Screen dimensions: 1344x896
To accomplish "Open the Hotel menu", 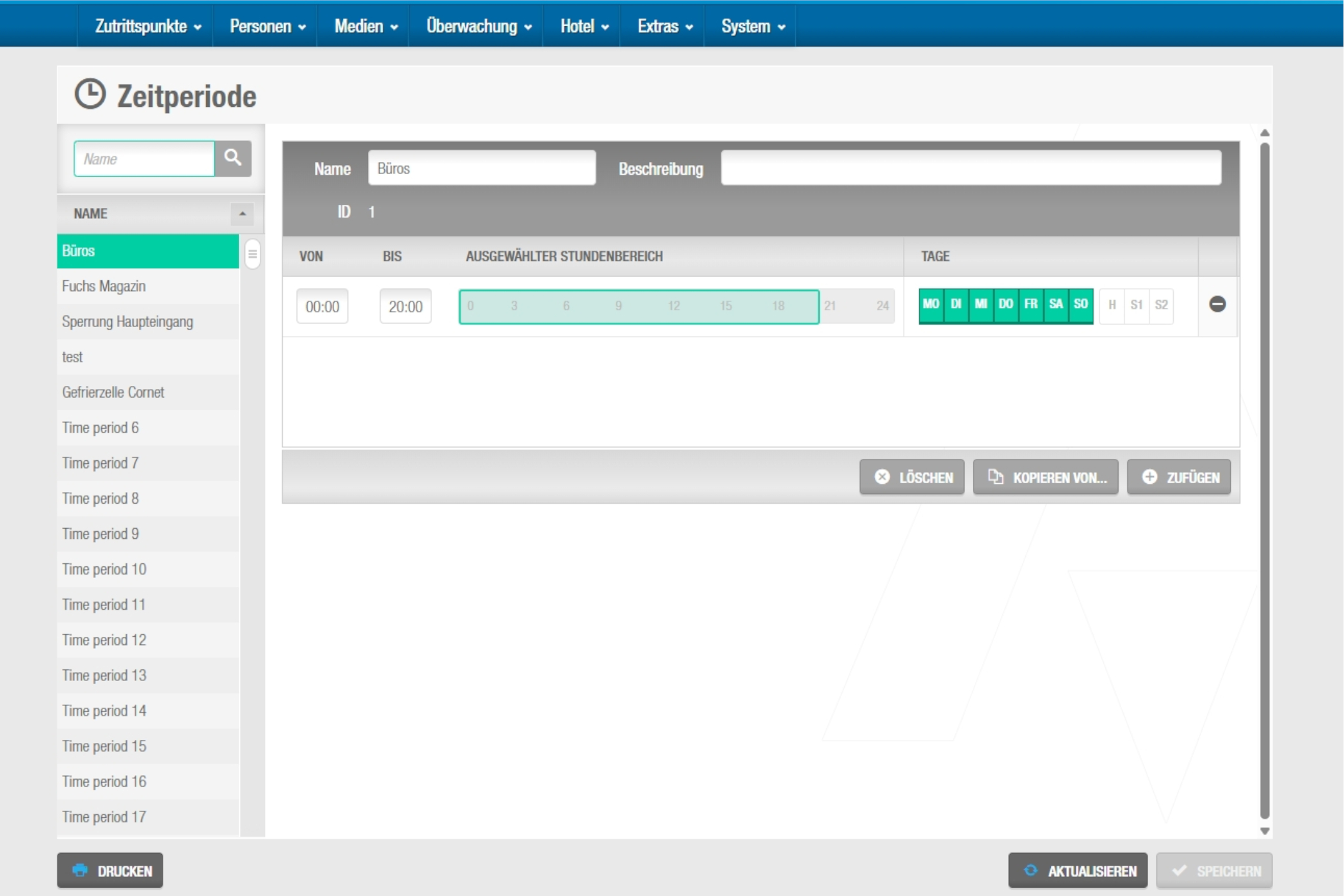I will click(x=584, y=26).
